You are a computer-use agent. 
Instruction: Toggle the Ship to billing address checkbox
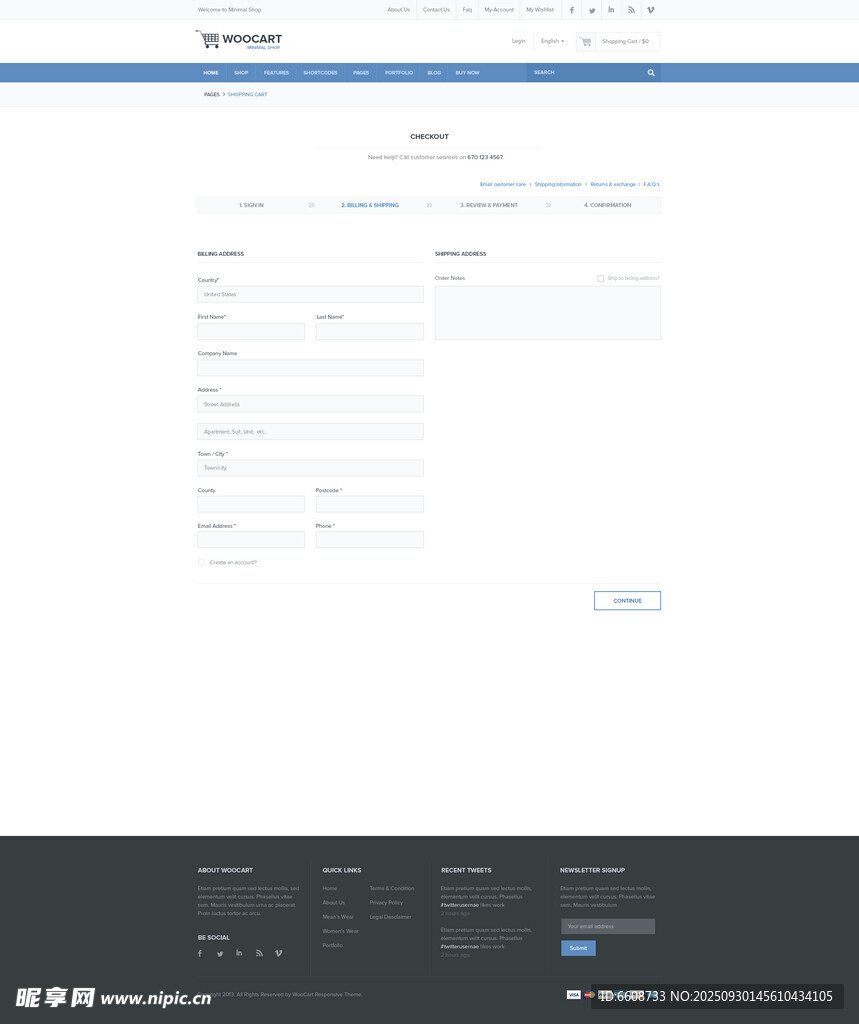point(600,278)
